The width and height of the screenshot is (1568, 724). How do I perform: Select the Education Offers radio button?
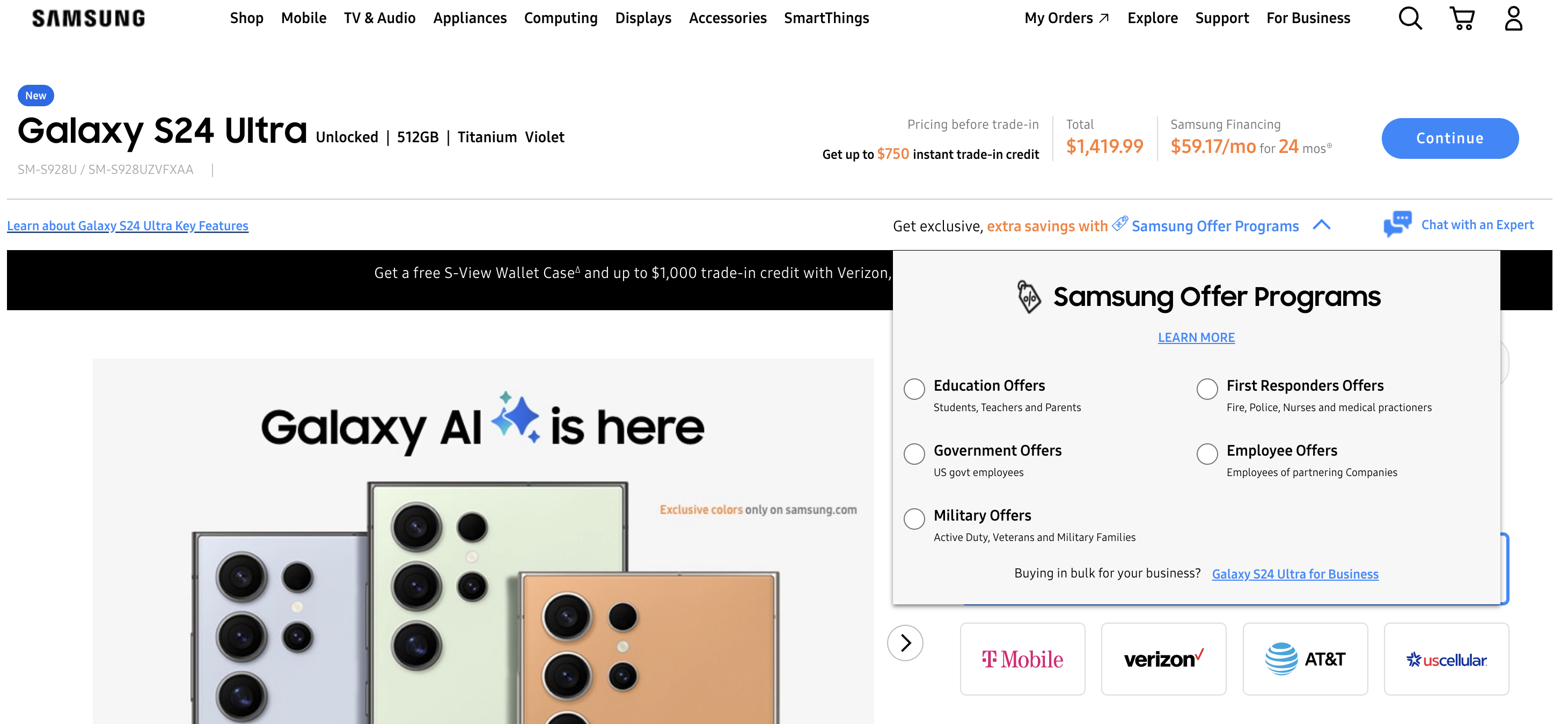[914, 389]
